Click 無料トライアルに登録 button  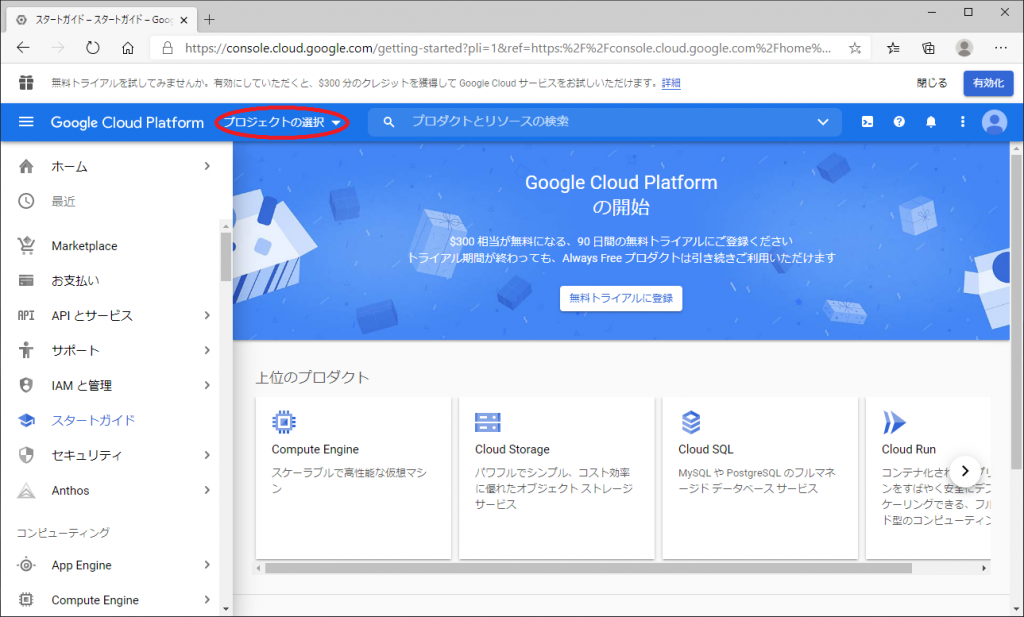coord(621,297)
